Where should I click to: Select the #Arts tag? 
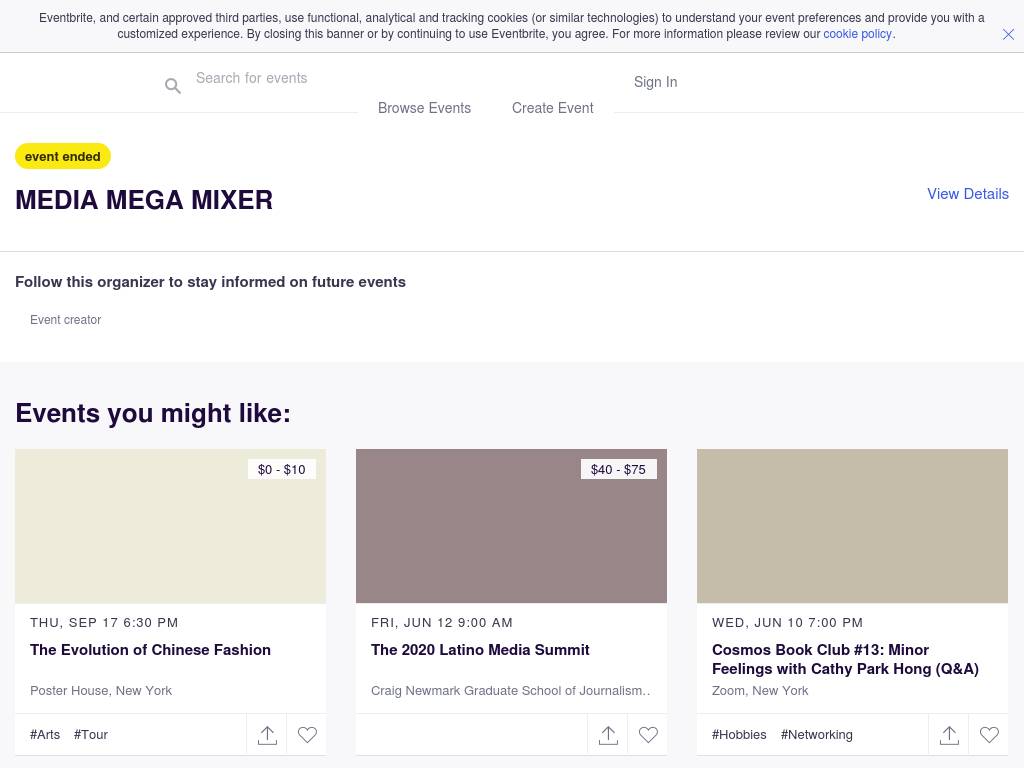(x=45, y=734)
